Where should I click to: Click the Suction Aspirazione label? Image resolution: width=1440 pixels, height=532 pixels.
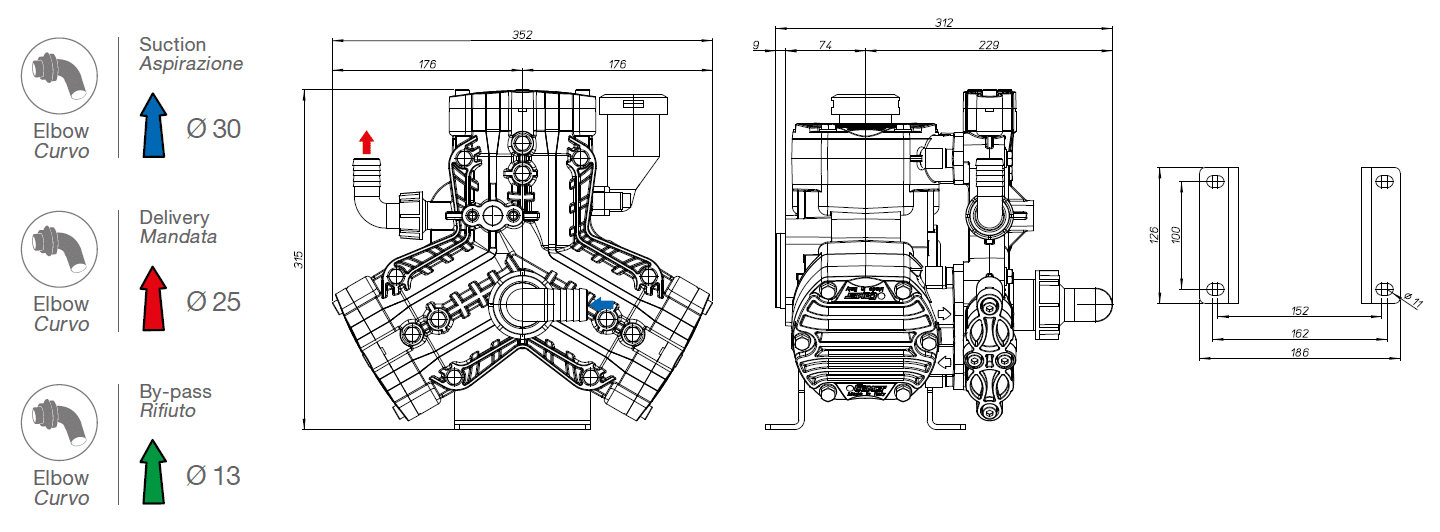[x=190, y=54]
